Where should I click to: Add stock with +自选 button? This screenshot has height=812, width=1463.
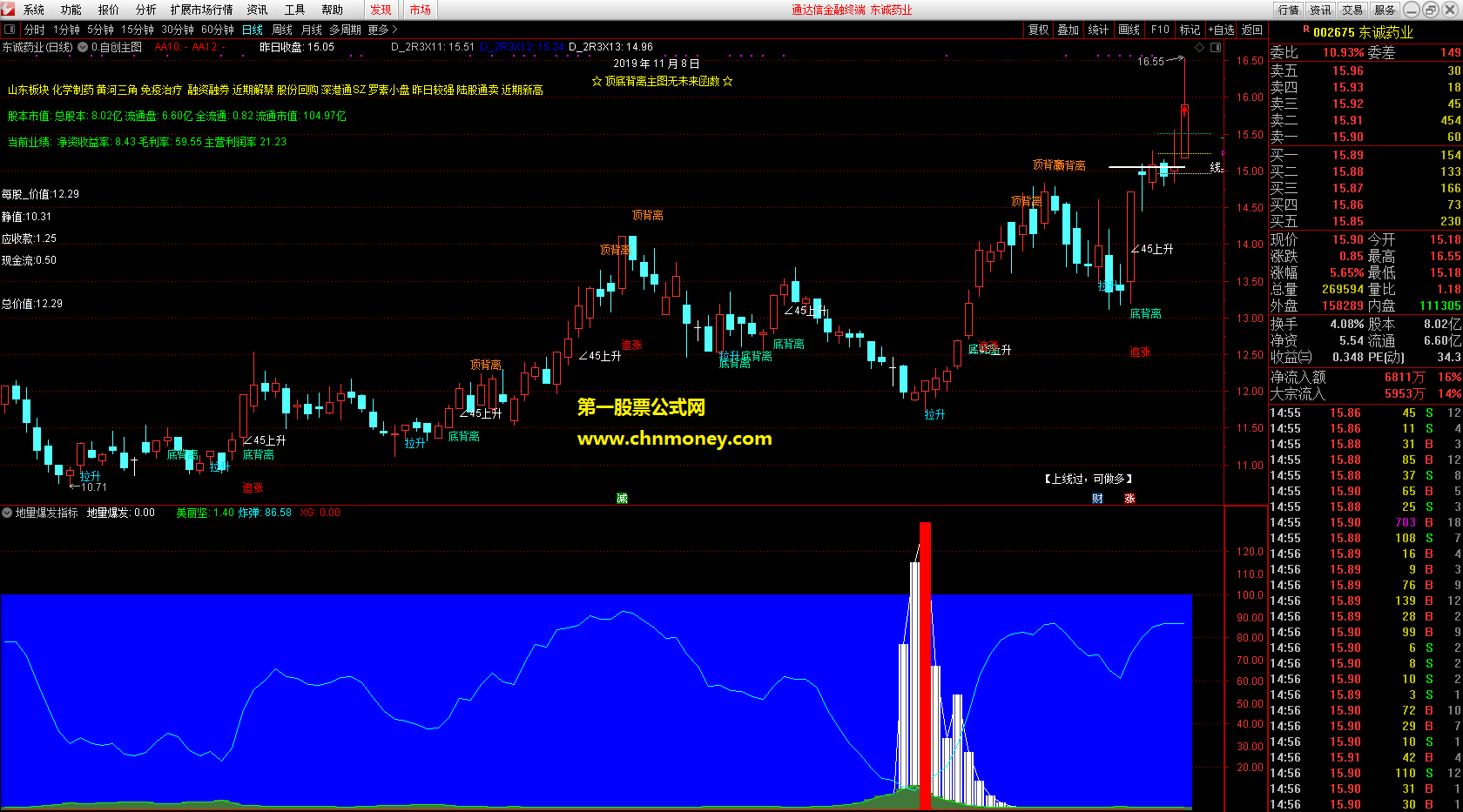(1222, 30)
